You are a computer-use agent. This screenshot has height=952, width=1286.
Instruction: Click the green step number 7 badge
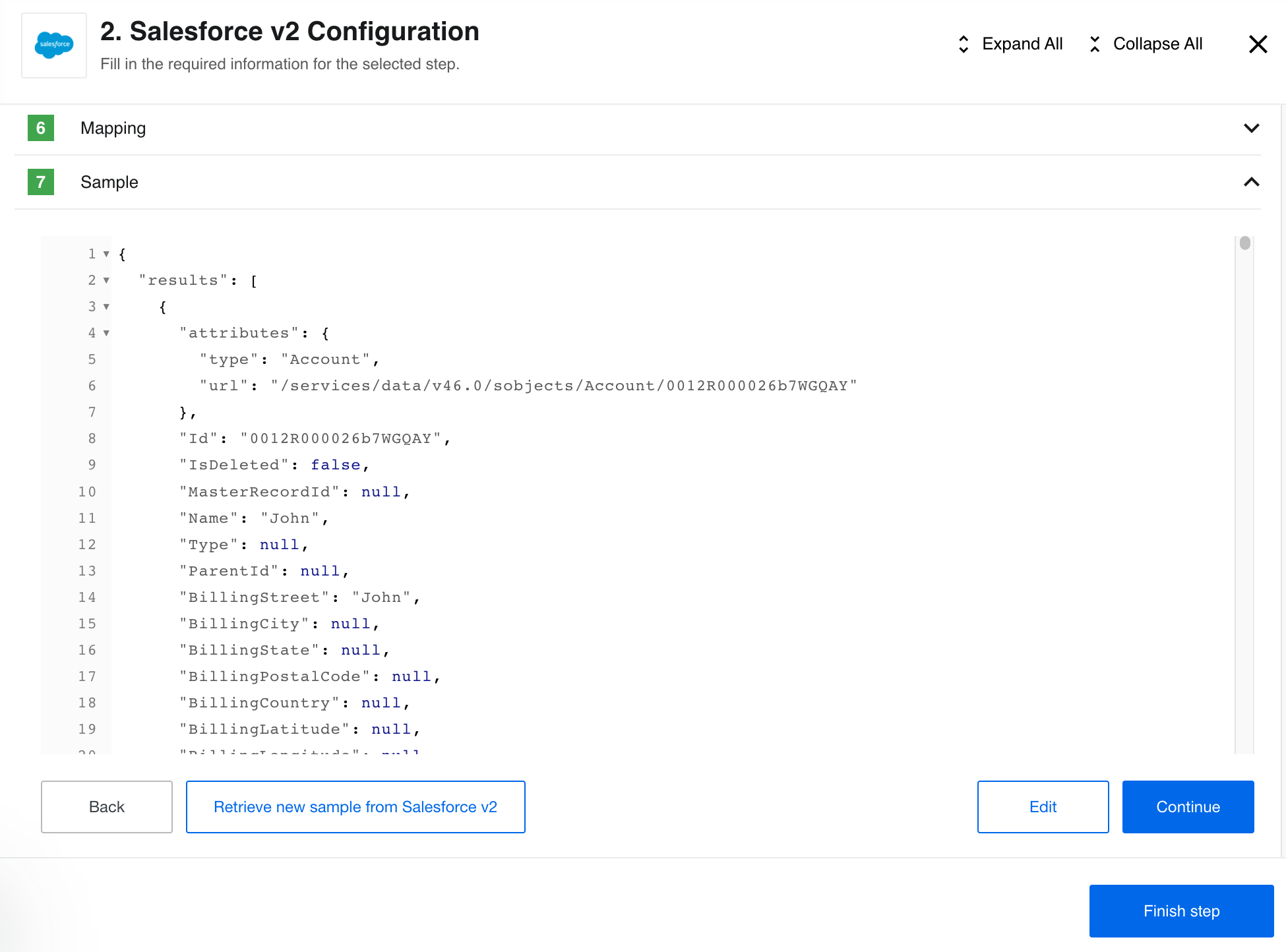click(41, 182)
